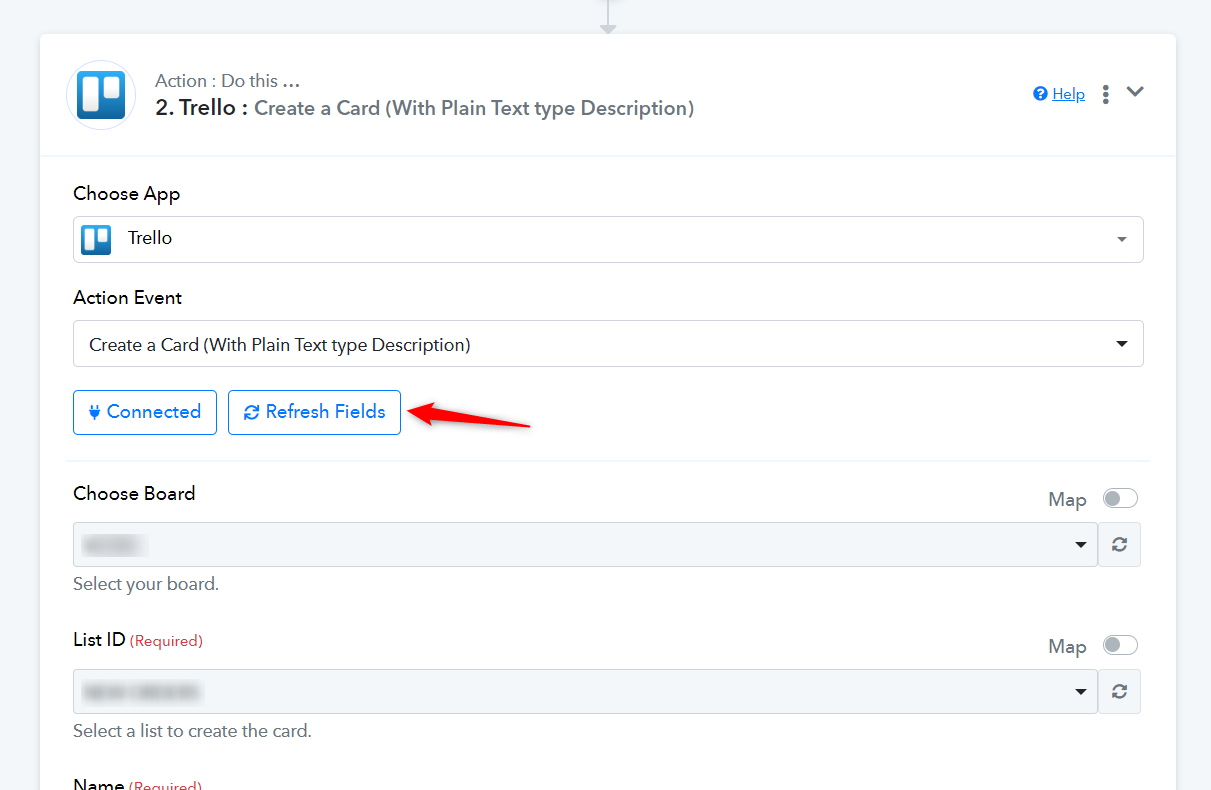Collapse the Trello action step chevron
The height and width of the screenshot is (790, 1211).
pyautogui.click(x=1134, y=92)
